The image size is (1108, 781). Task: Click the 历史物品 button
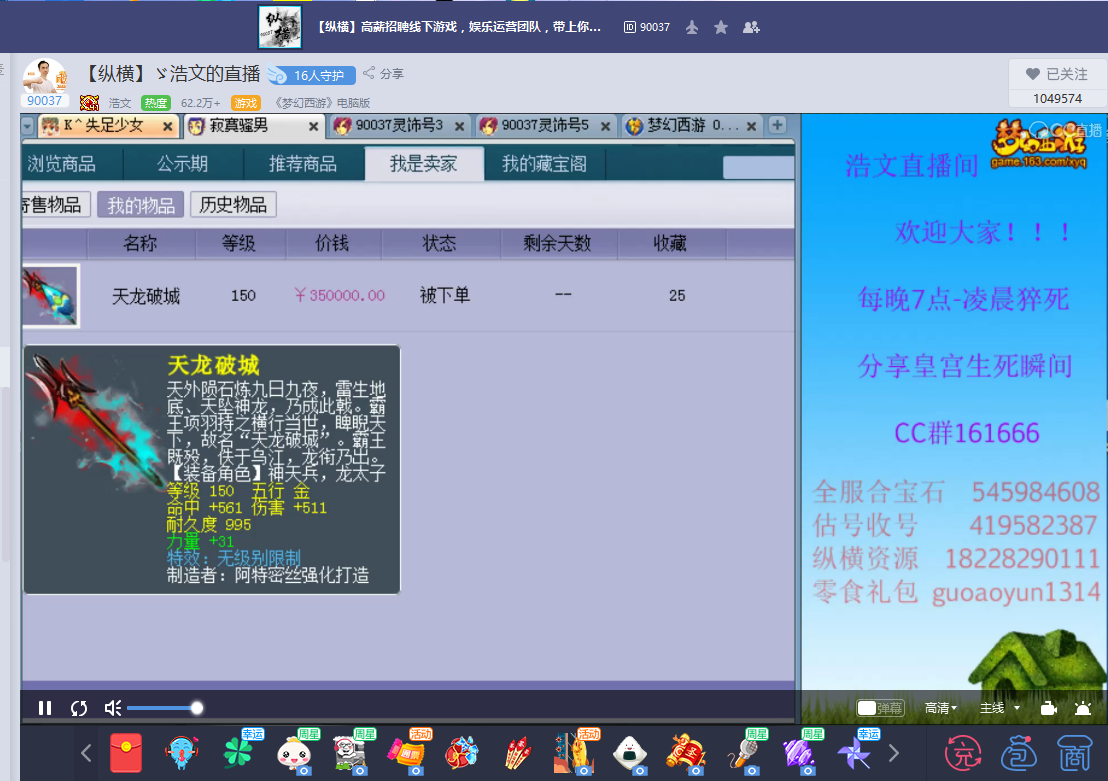[233, 205]
